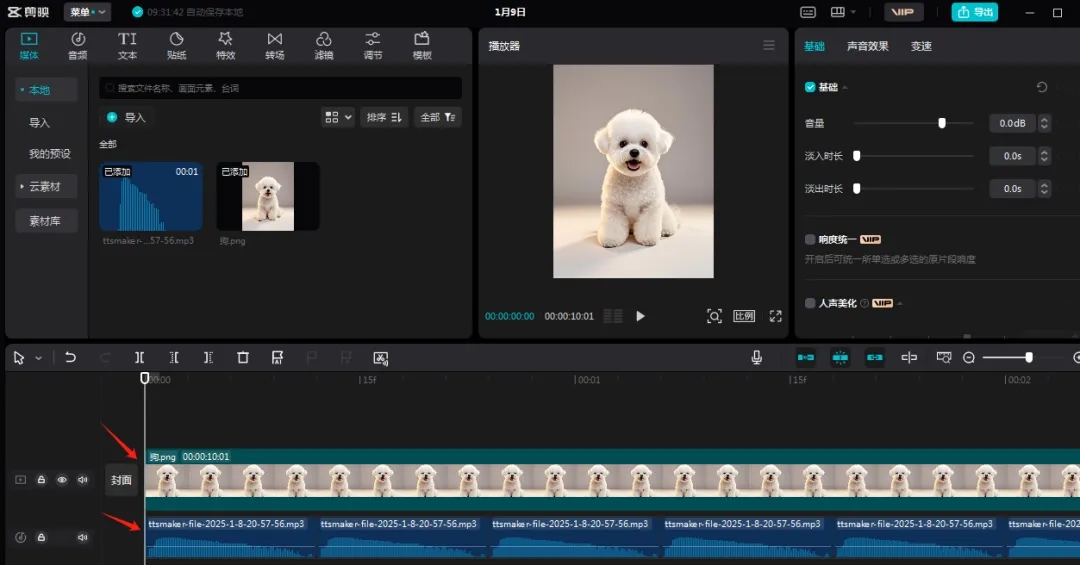The image size is (1080, 565).
Task: Select the 狗.png image thumbnail
Action: 268,196
